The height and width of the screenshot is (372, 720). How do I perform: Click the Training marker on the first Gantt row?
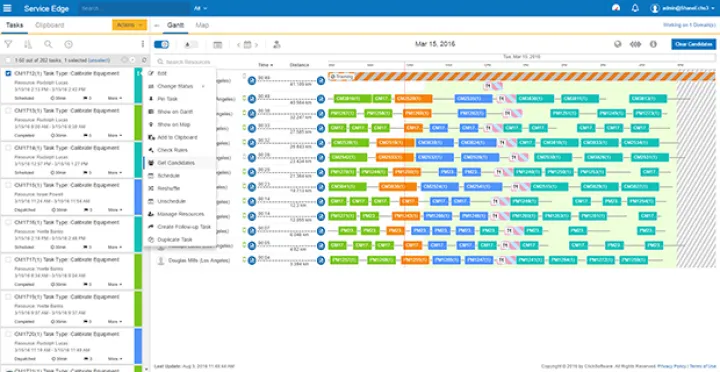[342, 77]
